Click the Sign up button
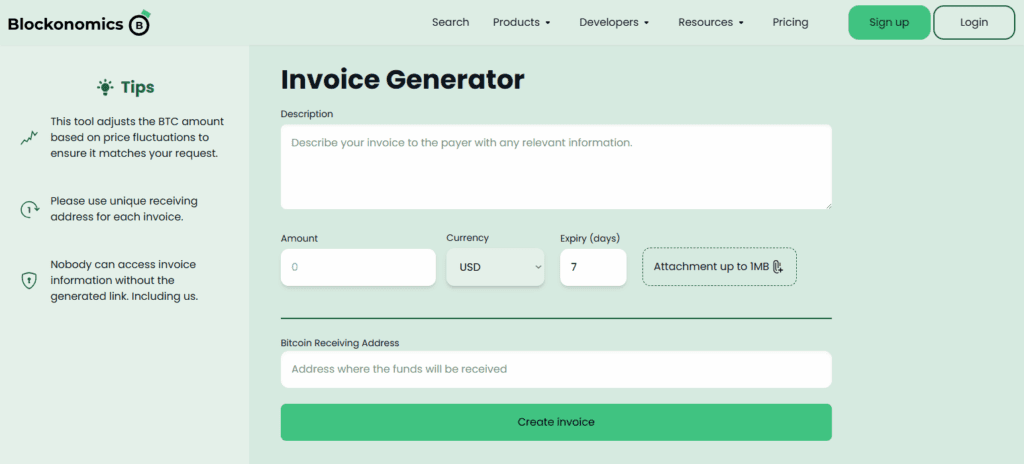 (889, 22)
